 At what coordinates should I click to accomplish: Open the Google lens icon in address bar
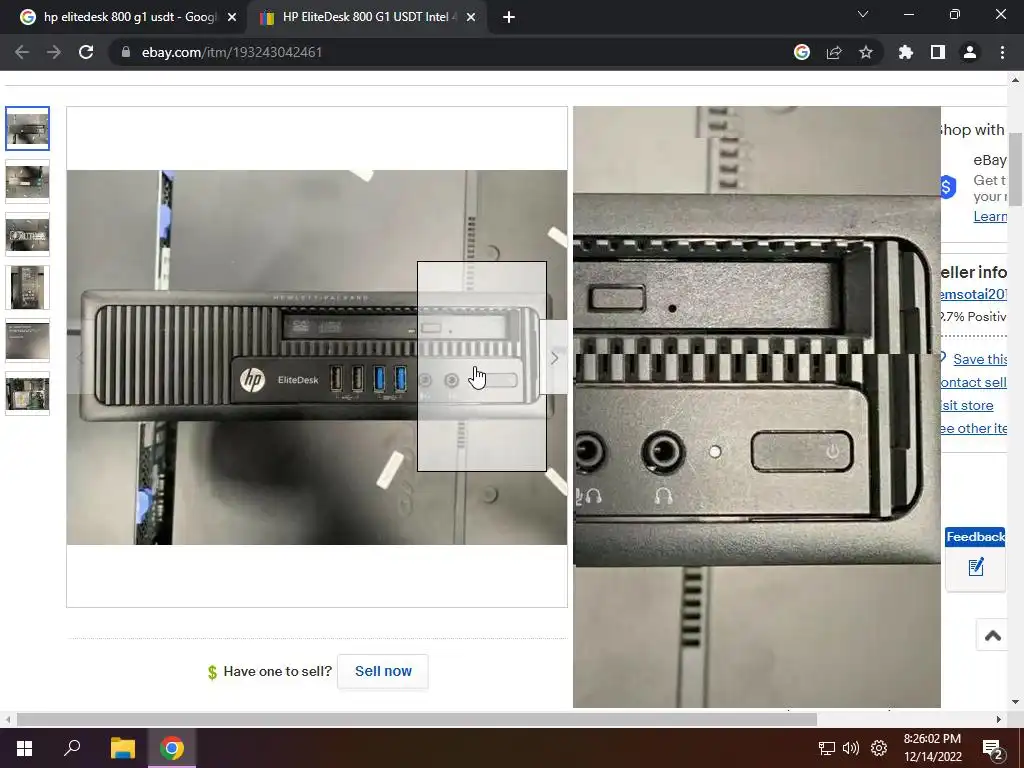[x=802, y=52]
